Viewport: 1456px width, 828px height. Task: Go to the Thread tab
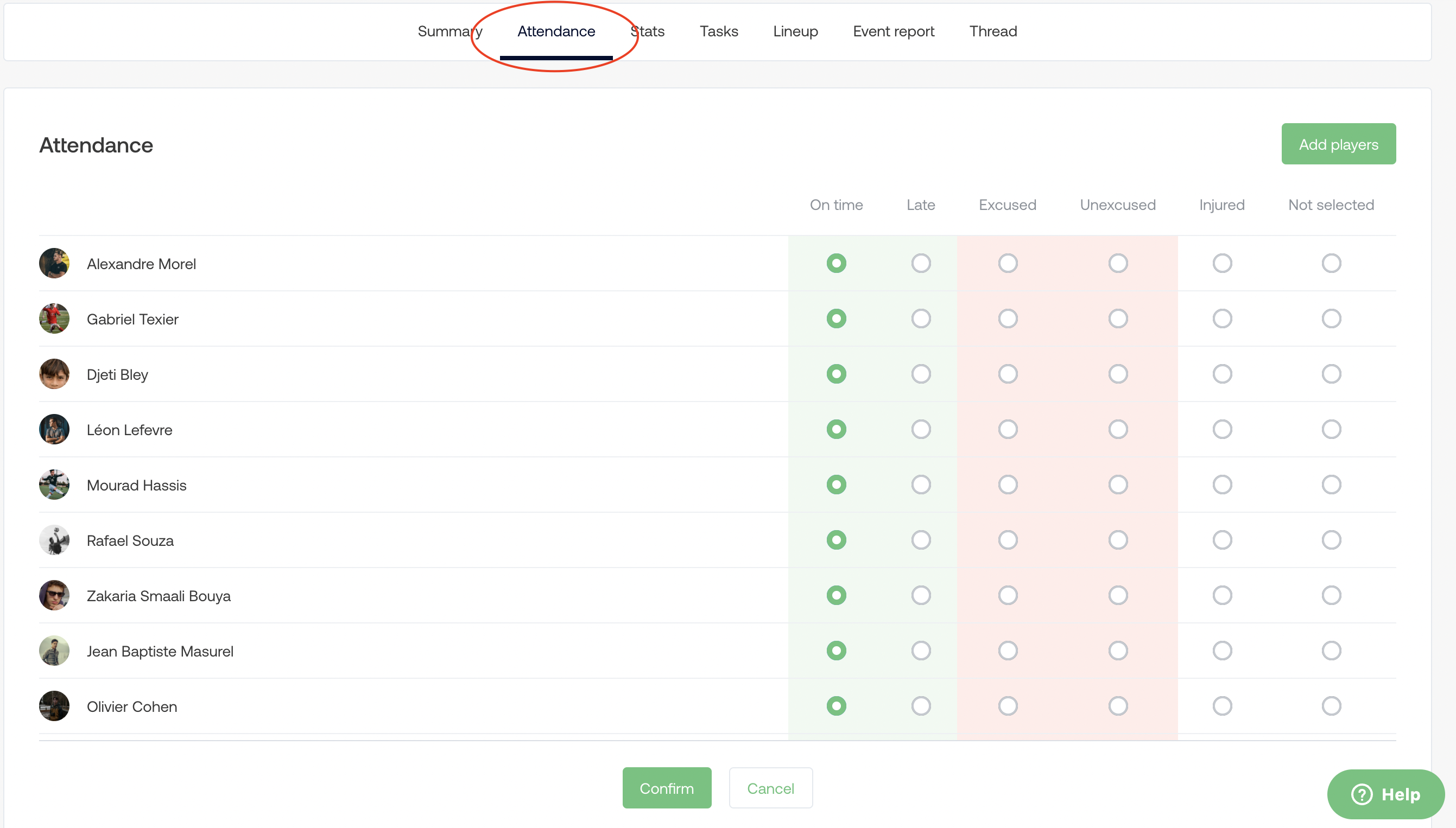(993, 31)
